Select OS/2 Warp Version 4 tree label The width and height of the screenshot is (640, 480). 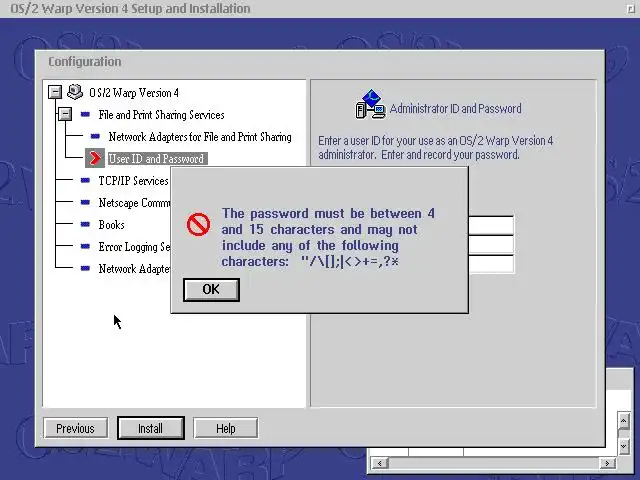tap(134, 93)
